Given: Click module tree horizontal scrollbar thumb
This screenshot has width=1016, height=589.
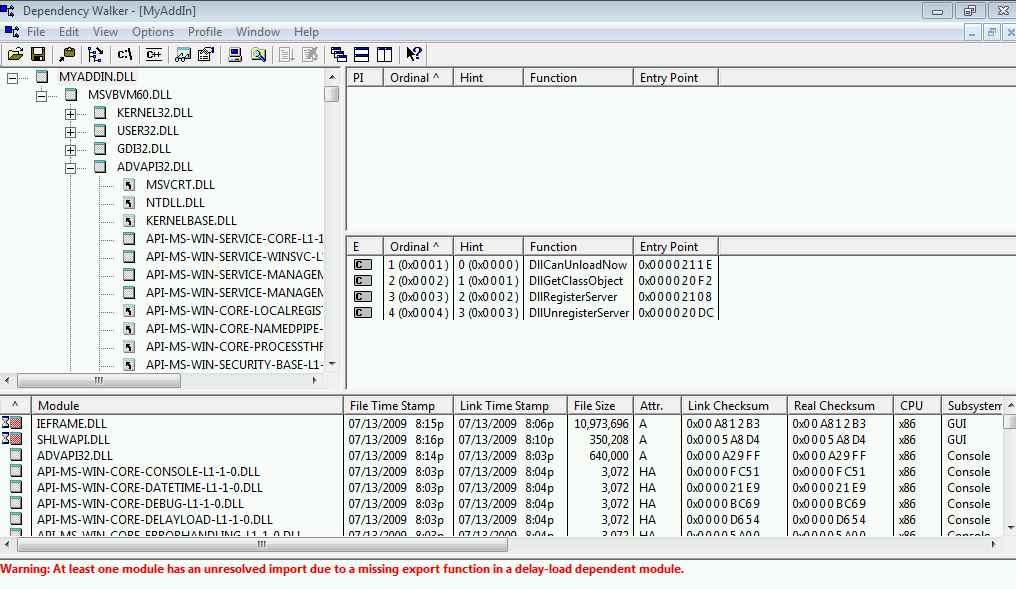Looking at the screenshot, I should point(98,380).
